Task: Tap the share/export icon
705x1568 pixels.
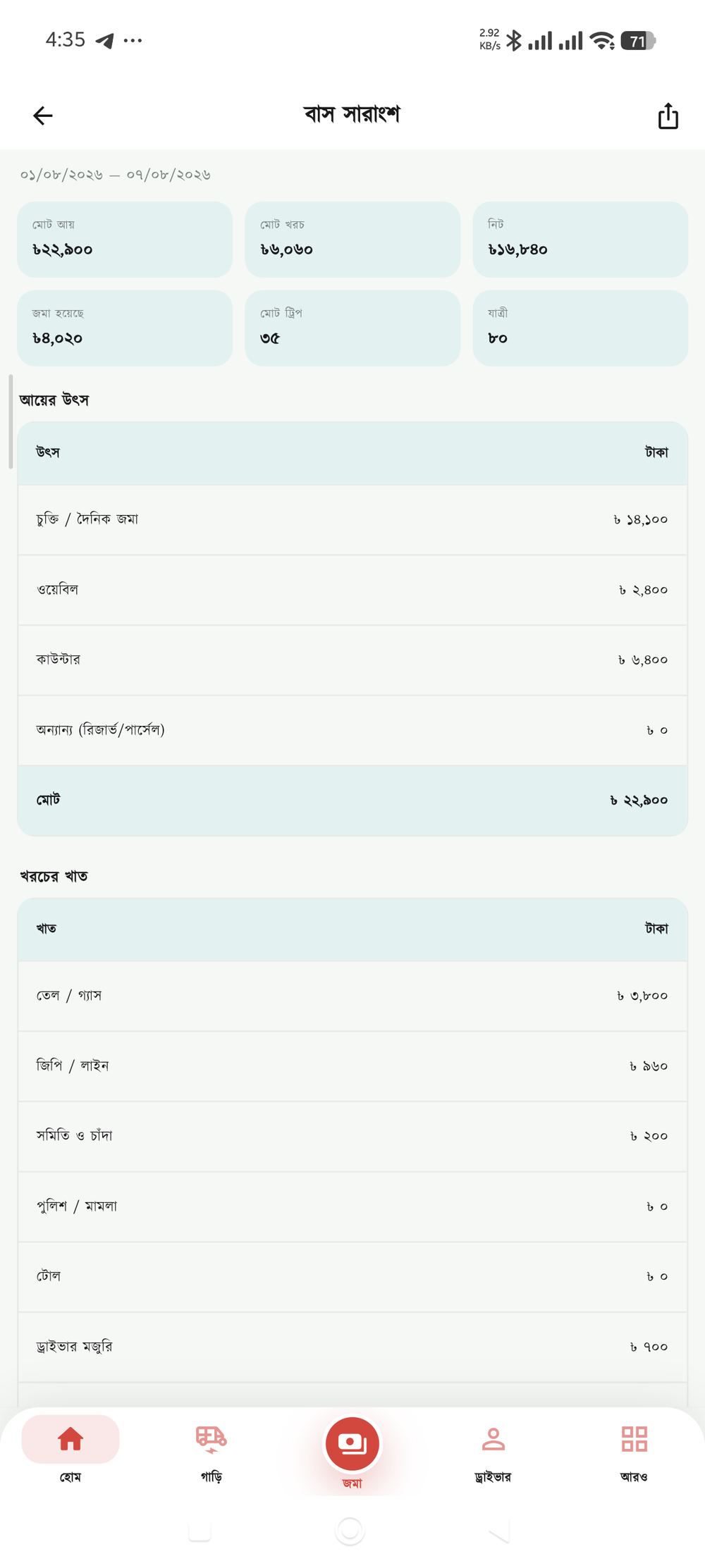Action: coord(668,116)
